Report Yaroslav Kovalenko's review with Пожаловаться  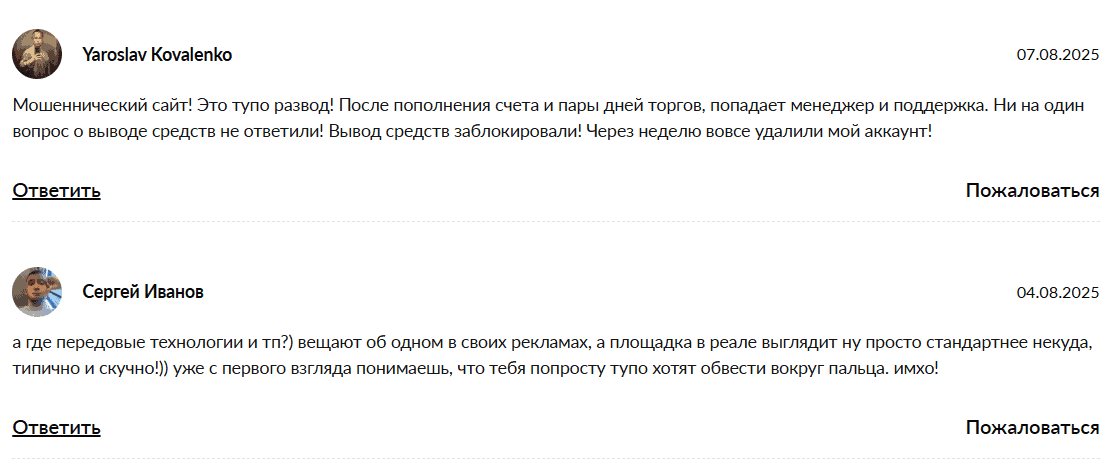[x=1032, y=190]
